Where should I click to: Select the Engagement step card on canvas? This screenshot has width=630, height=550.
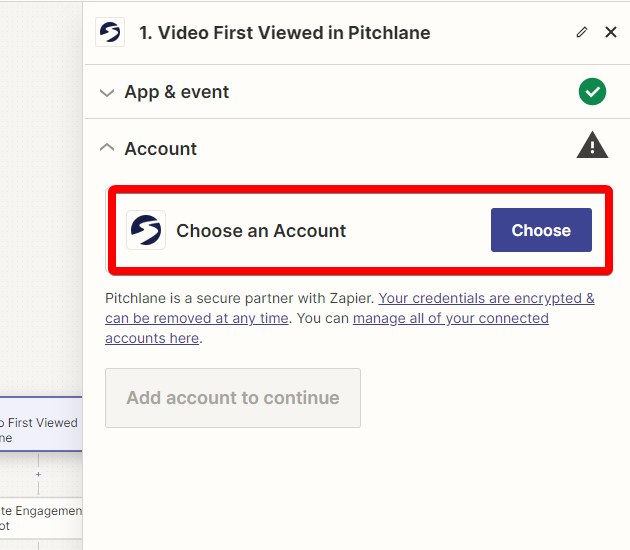[41, 518]
